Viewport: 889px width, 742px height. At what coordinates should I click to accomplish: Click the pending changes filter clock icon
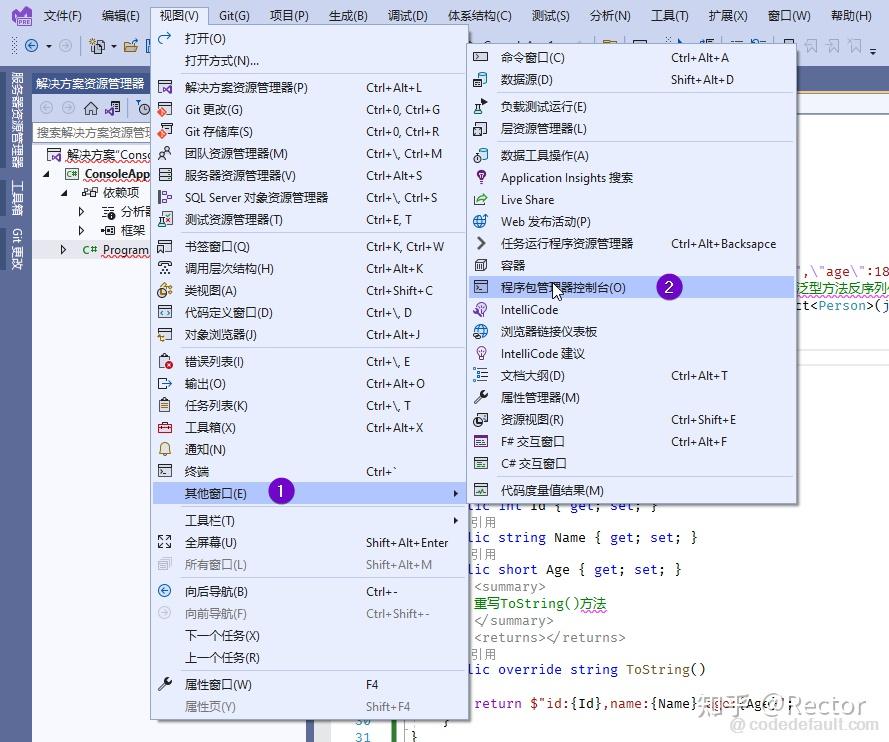(144, 108)
